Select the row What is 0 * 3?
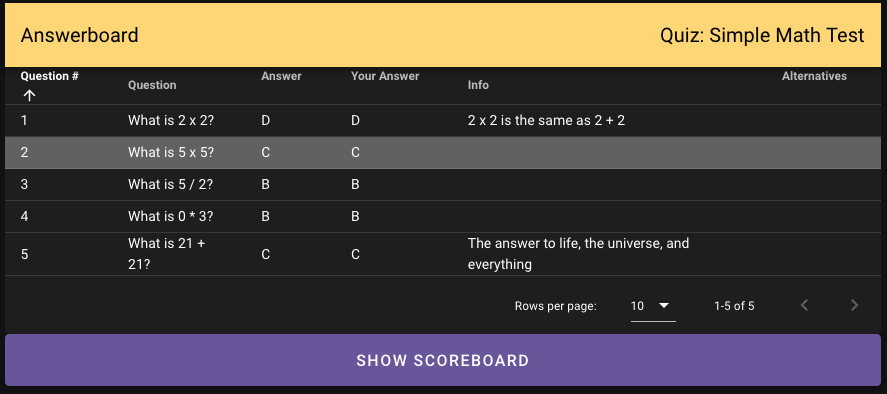Screen dimensions: 887x394 click(443, 216)
